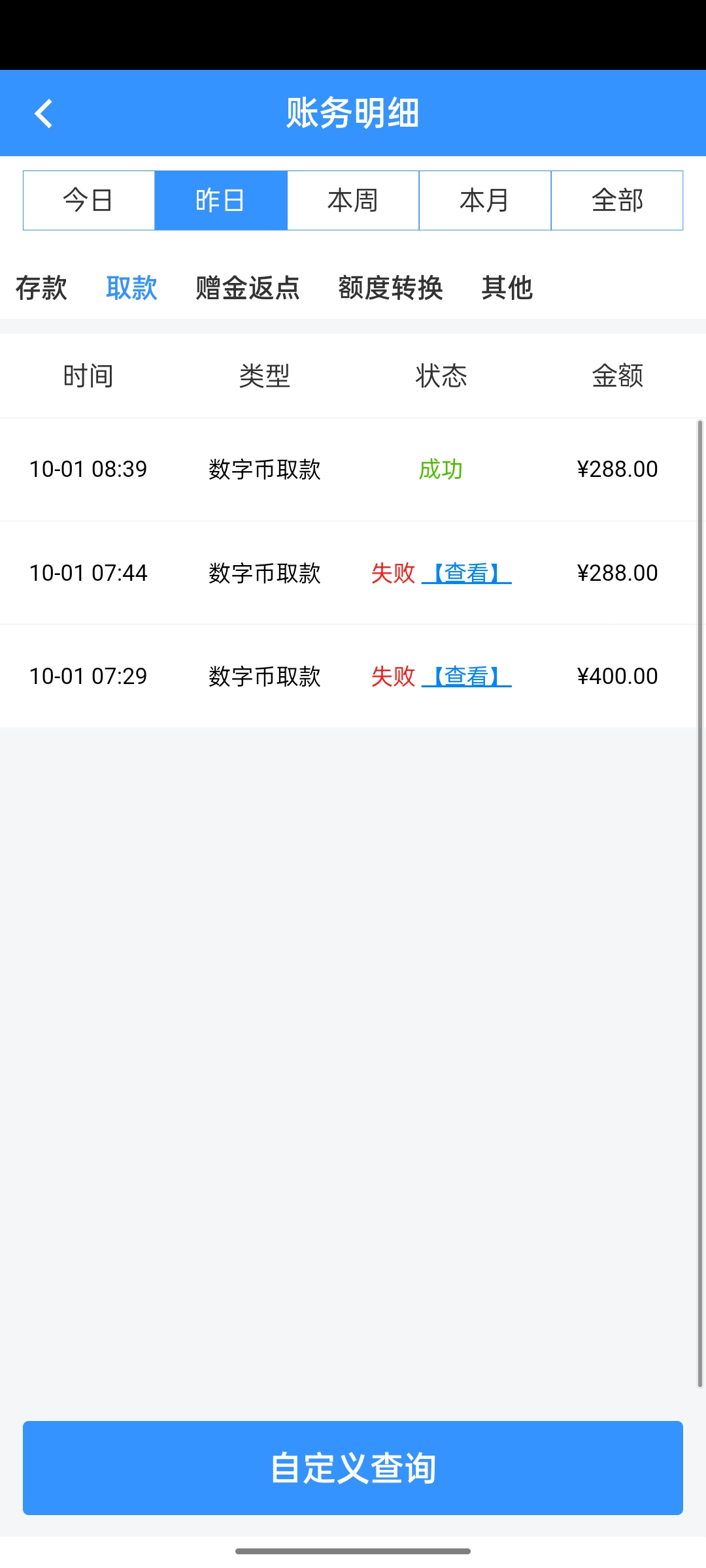The width and height of the screenshot is (706, 1568).
Task: Tap the 状态 column header
Action: [441, 376]
